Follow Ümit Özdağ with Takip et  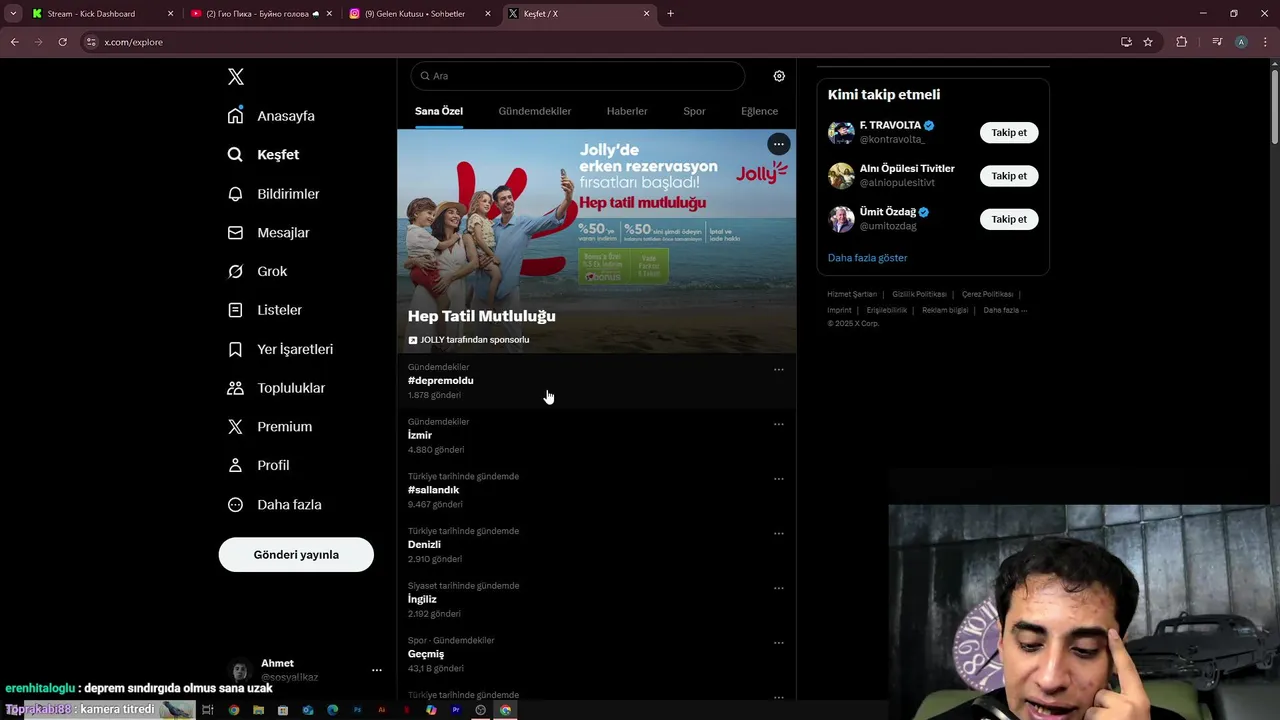[1009, 219]
